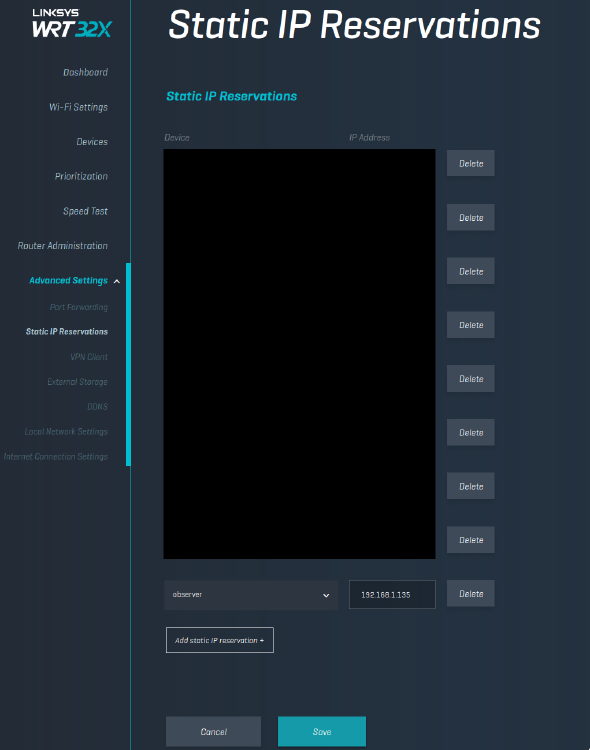
Task: Open Local Network Settings
Action: 66,431
